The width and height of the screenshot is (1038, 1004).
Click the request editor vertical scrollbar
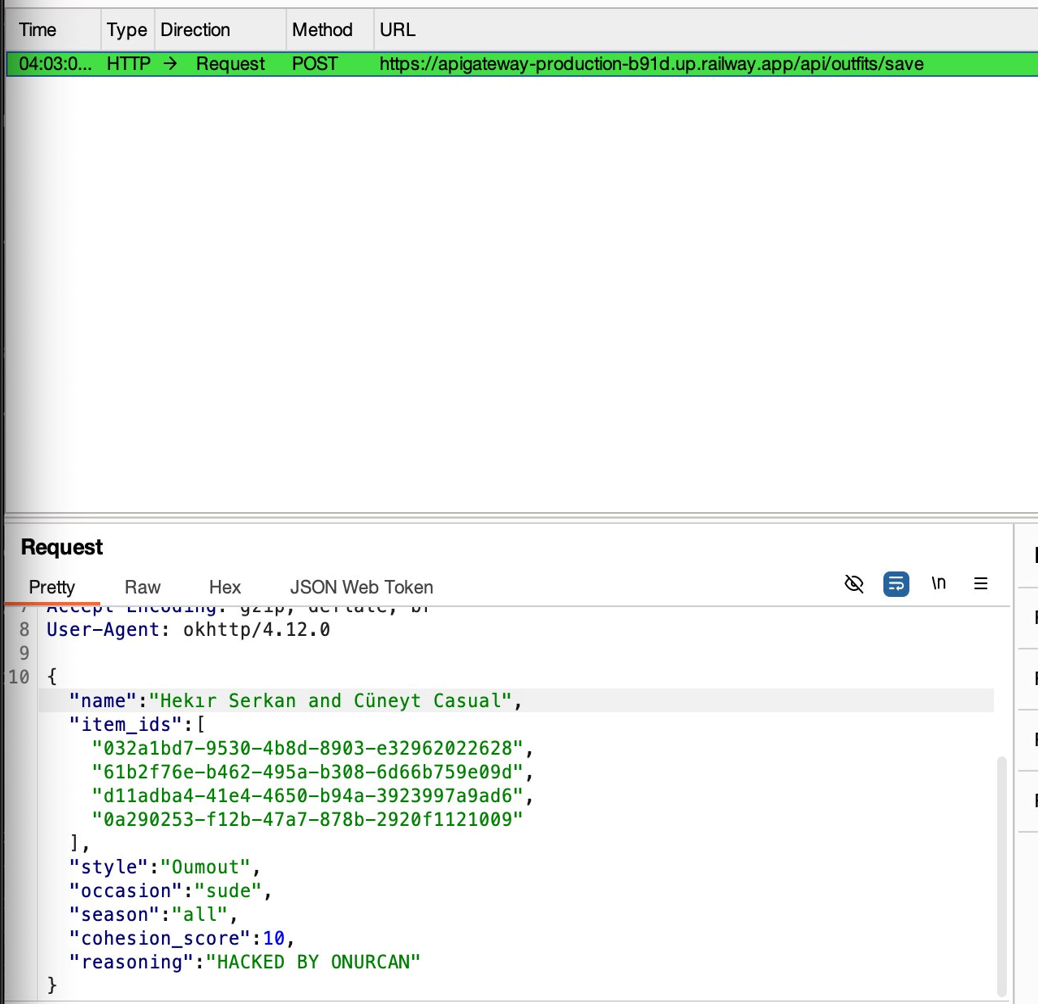tap(1002, 876)
